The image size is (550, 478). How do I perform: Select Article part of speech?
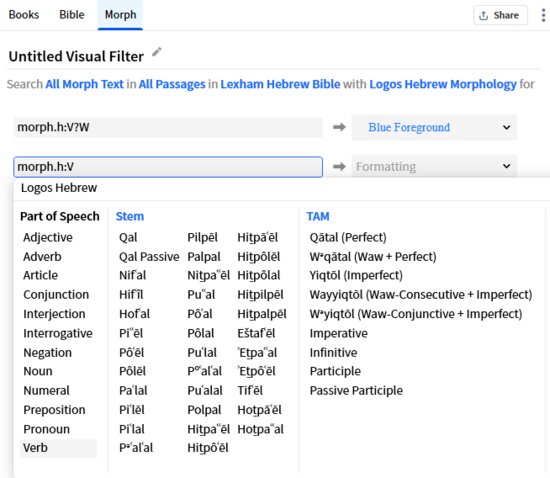41,275
